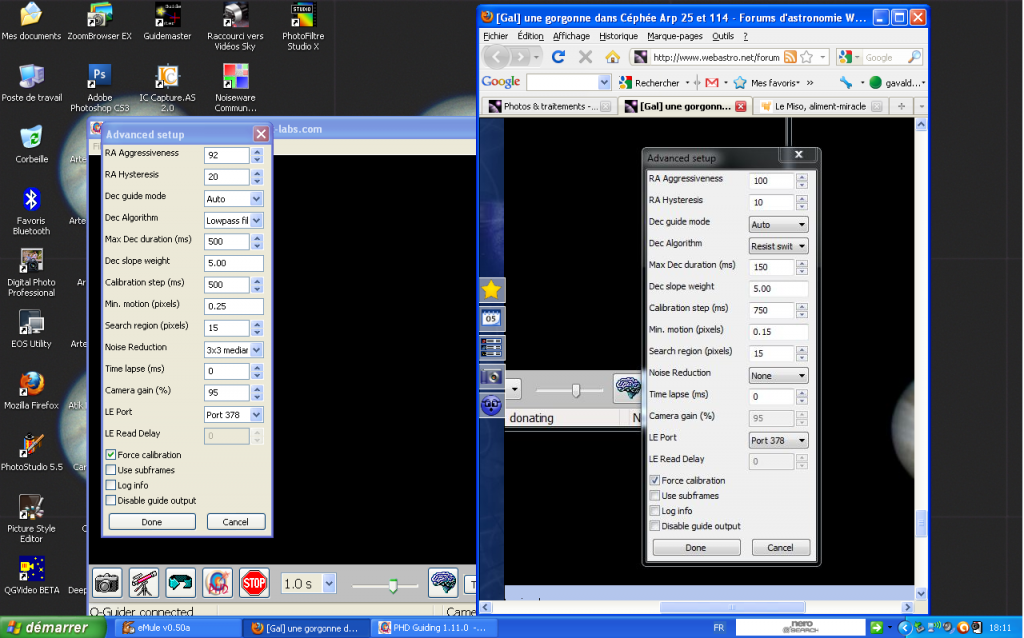The image size is (1024, 638).
Task: Open exposure time dropdown showing 1.0 s
Action: 328,583
